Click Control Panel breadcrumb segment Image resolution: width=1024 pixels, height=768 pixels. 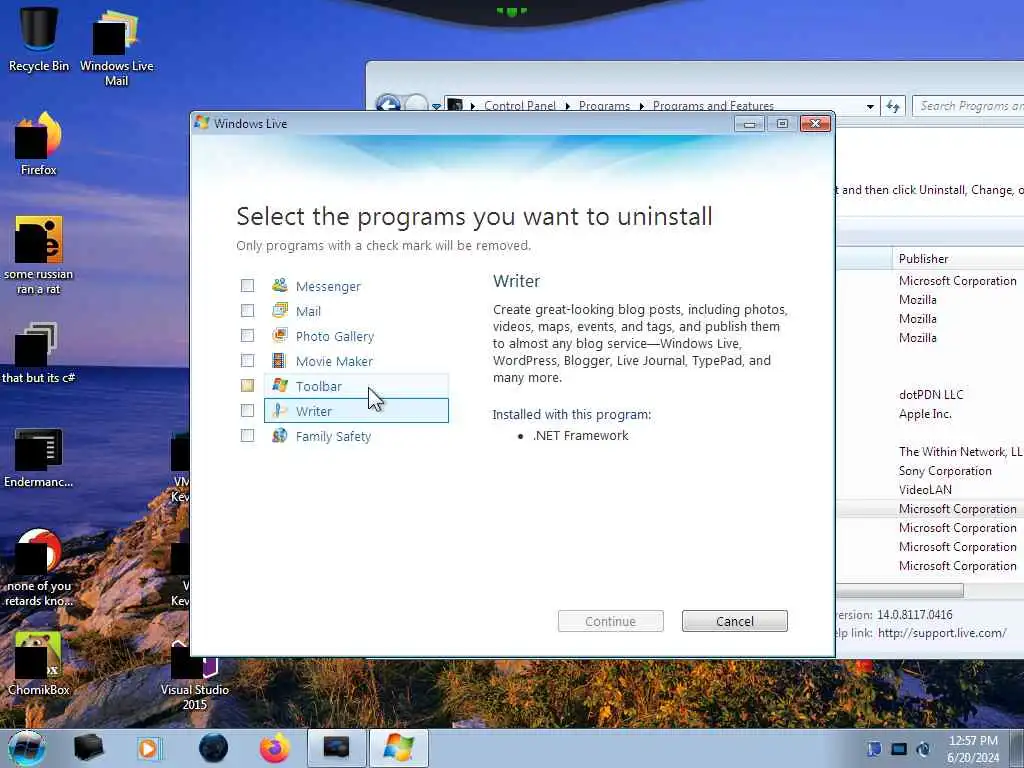[520, 106]
